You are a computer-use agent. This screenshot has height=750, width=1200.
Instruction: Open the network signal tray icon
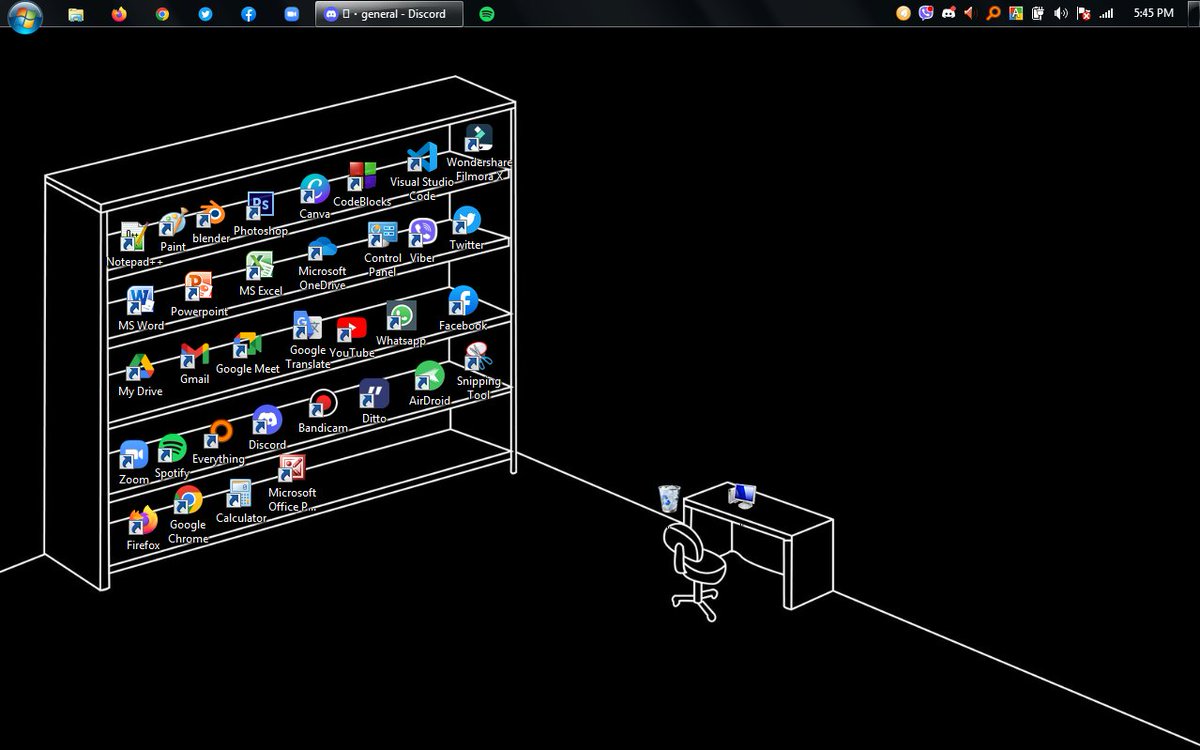pyautogui.click(x=1106, y=13)
